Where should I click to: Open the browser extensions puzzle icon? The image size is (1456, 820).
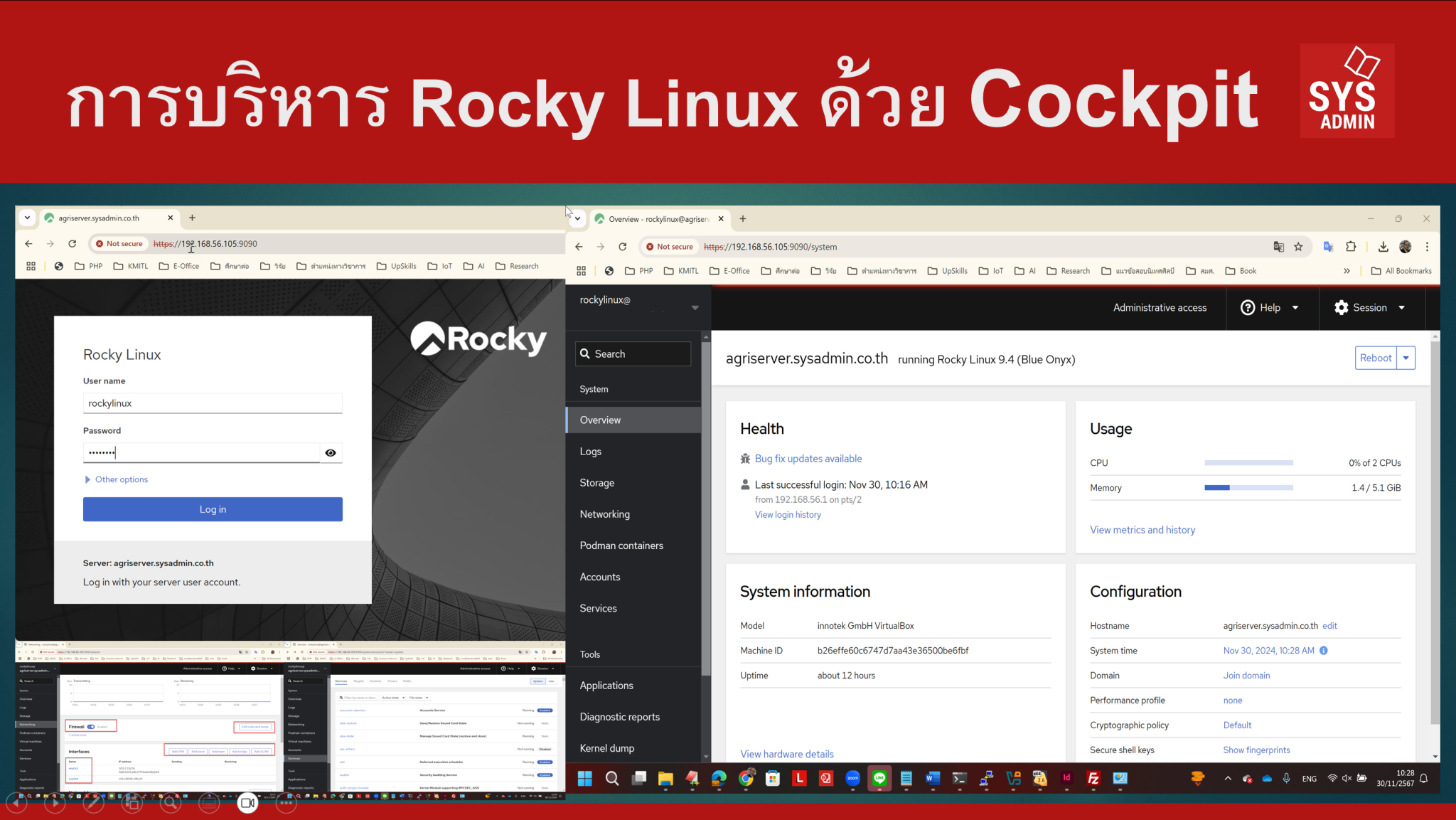point(1351,246)
